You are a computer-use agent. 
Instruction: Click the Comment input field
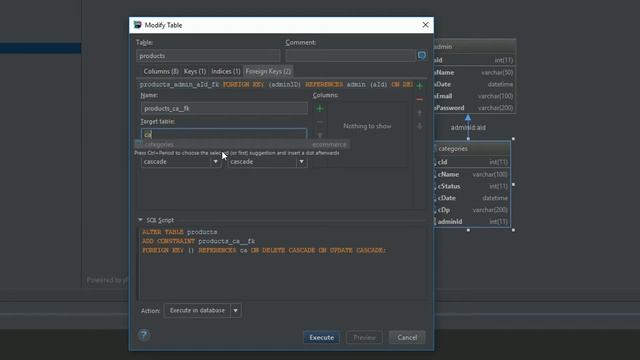pos(351,56)
